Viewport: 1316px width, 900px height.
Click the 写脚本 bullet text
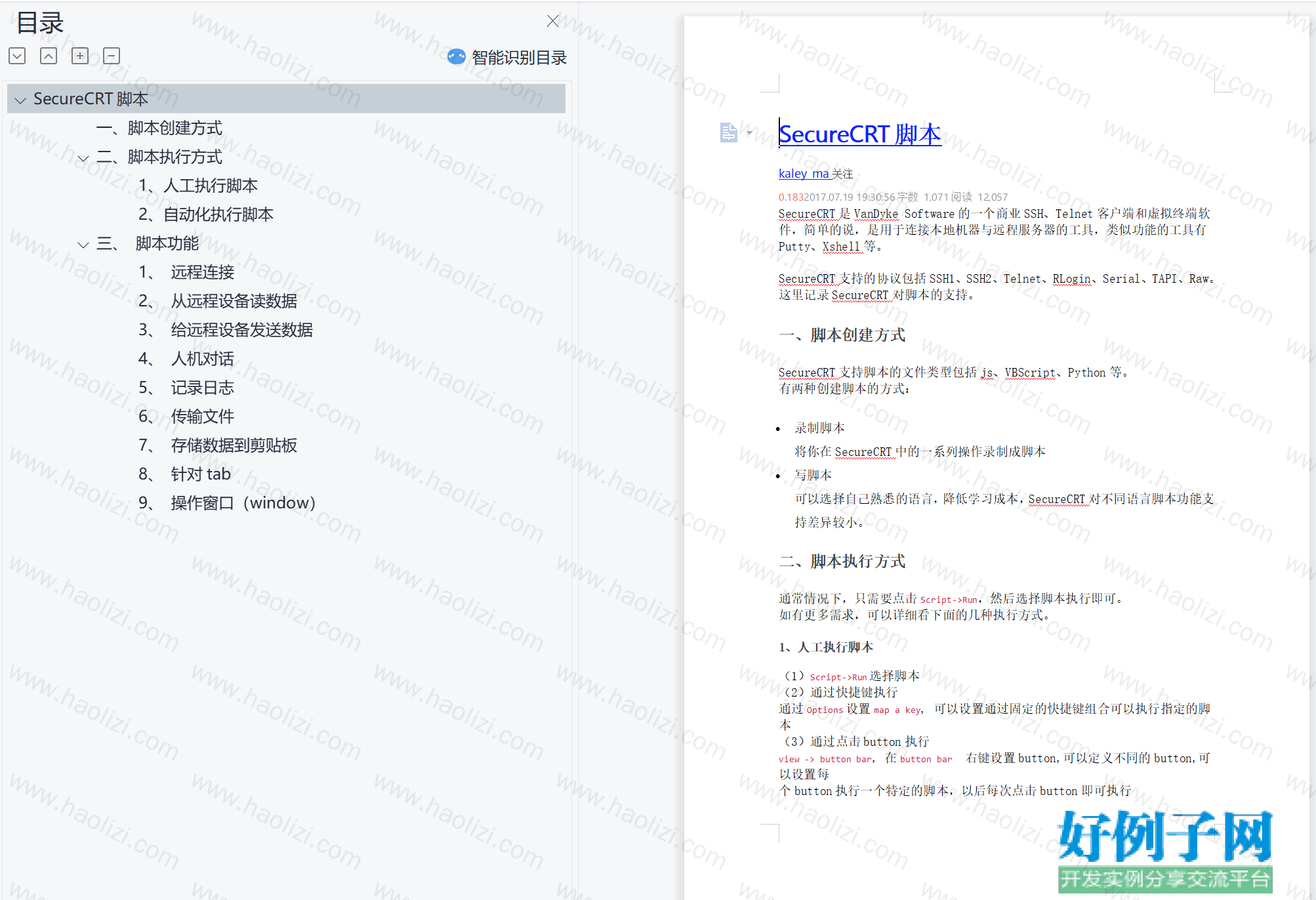tap(813, 475)
